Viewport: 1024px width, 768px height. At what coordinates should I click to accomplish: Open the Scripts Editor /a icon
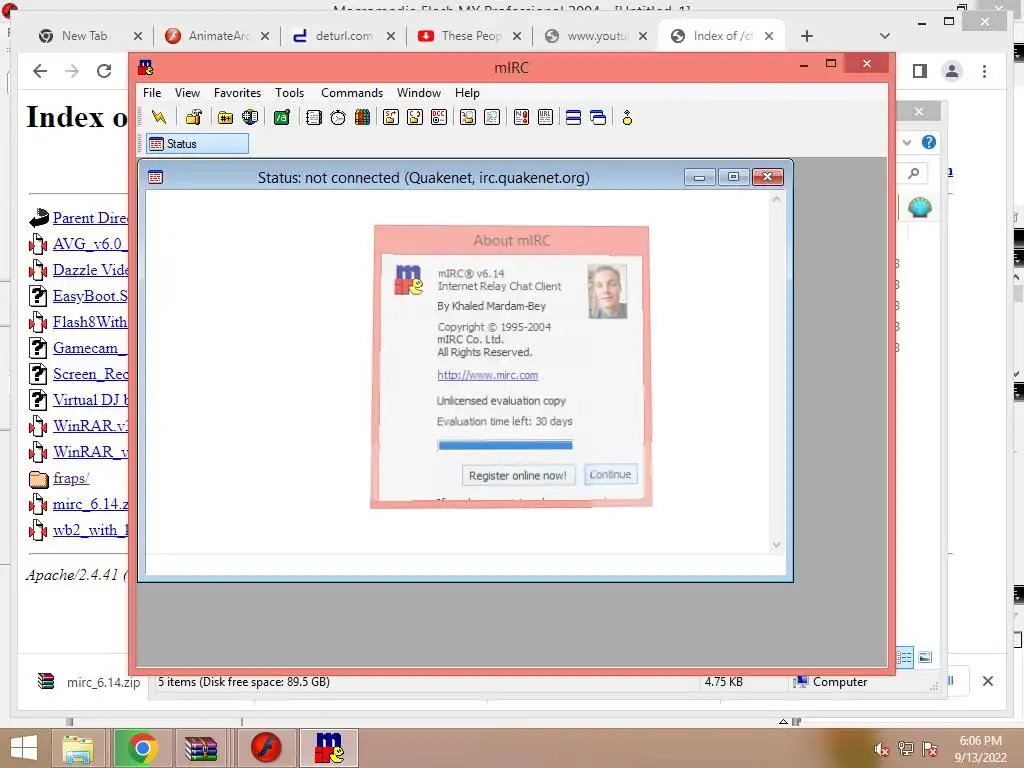(282, 118)
